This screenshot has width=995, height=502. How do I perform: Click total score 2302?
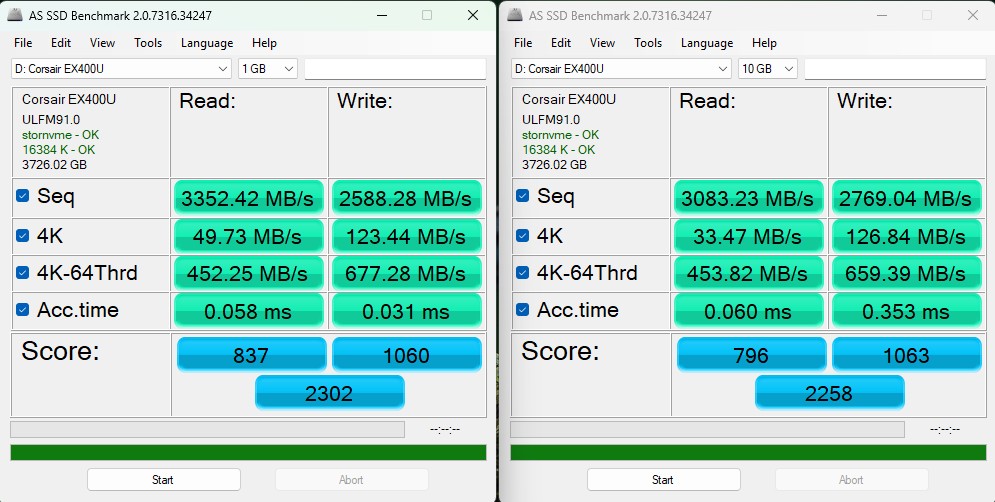[329, 392]
